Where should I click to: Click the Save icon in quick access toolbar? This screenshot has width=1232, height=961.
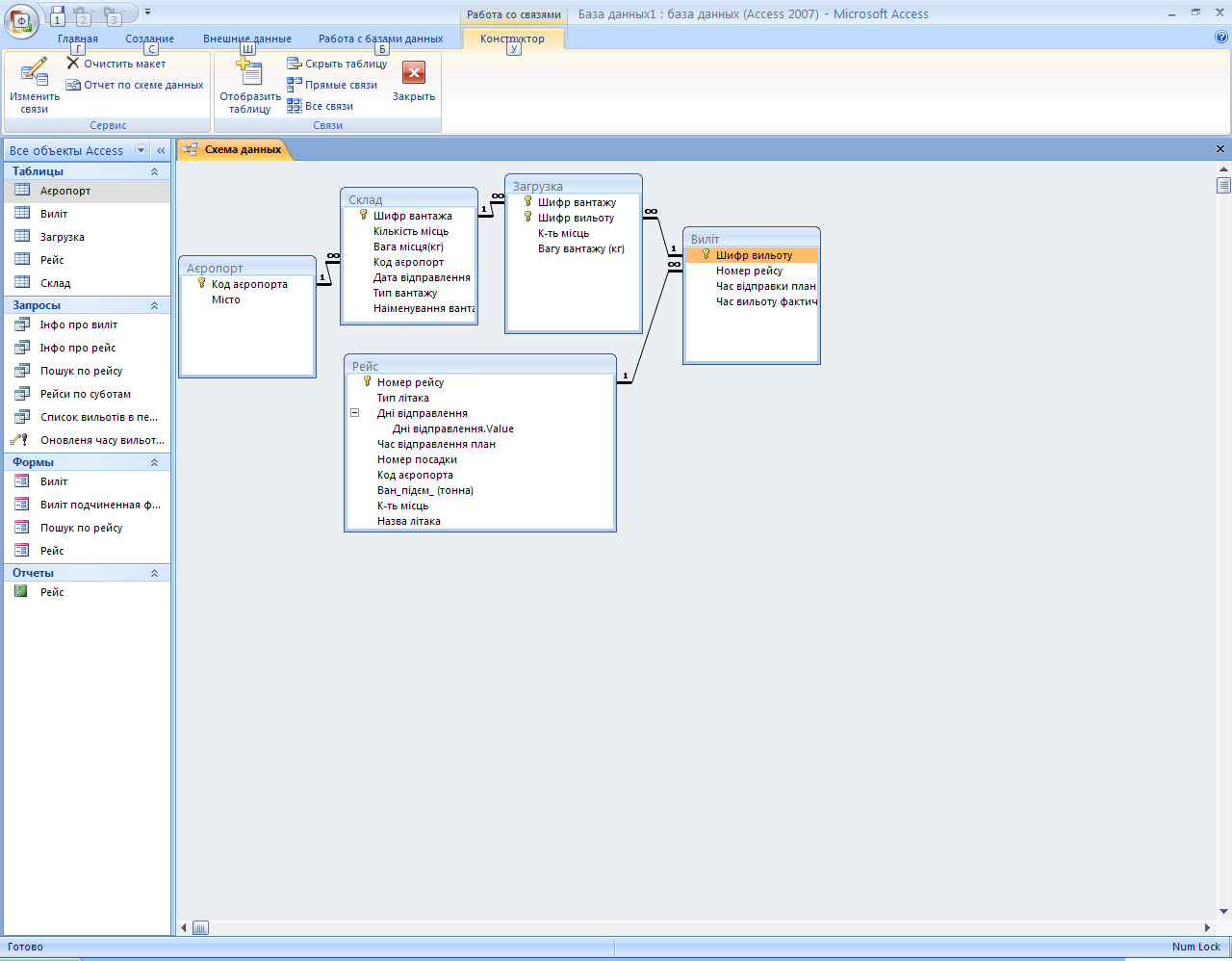click(x=58, y=13)
